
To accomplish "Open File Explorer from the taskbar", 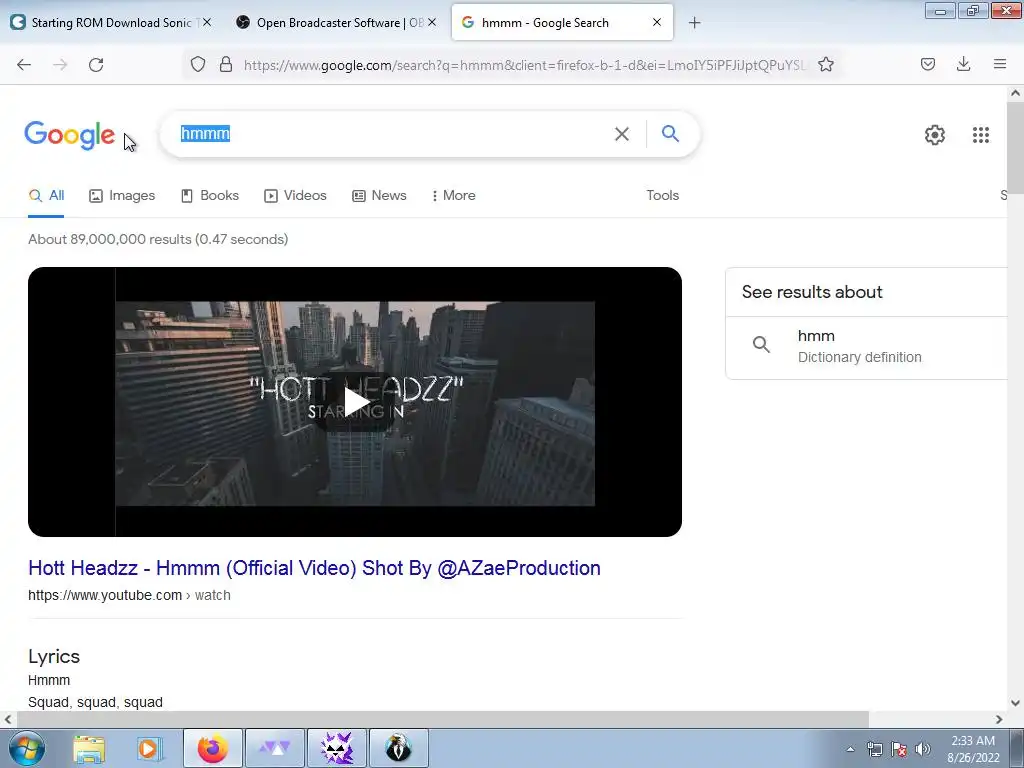I will 89,748.
